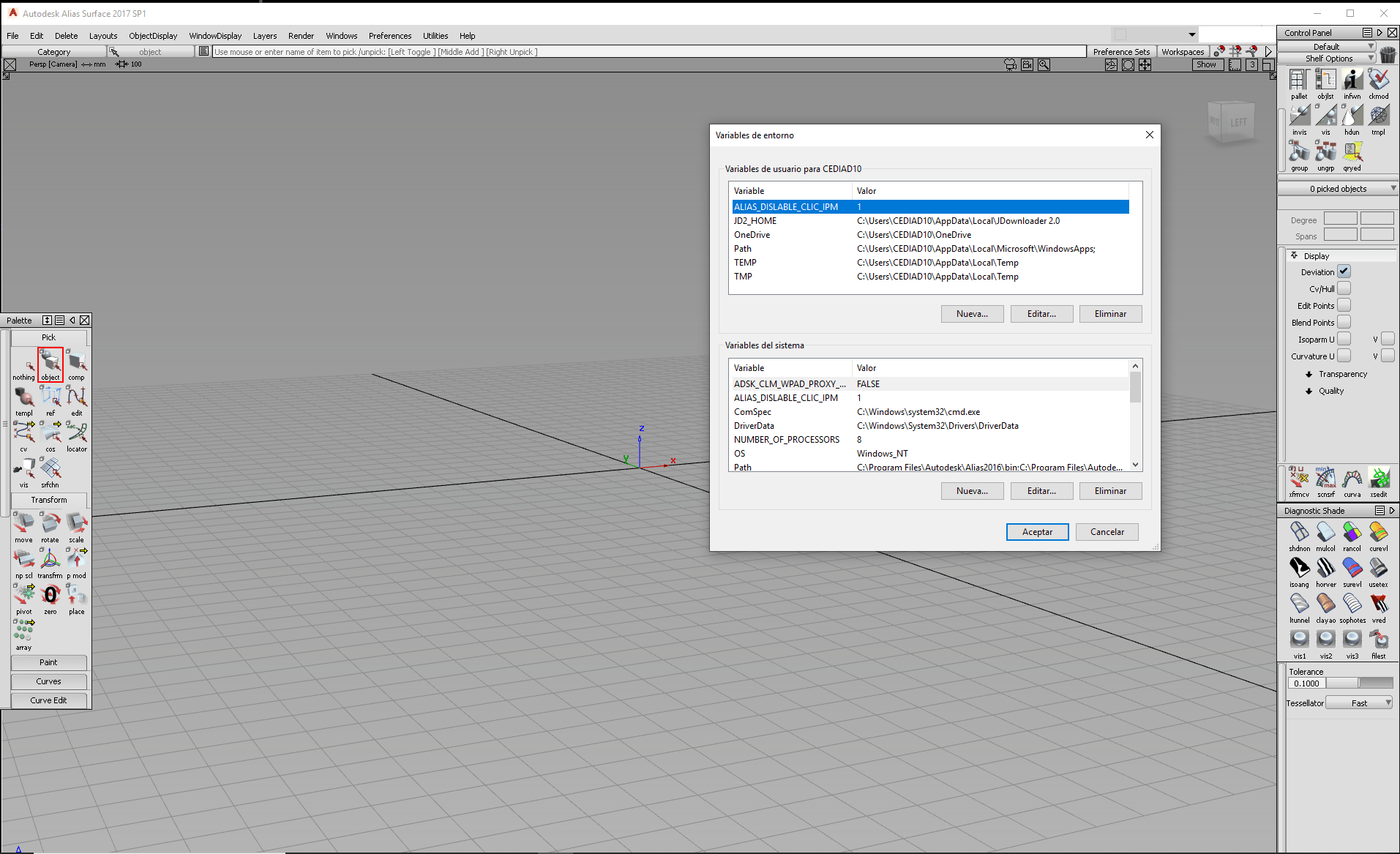This screenshot has width=1400, height=854.
Task: Click the viewport zoom magnifier icon
Action: (x=1044, y=64)
